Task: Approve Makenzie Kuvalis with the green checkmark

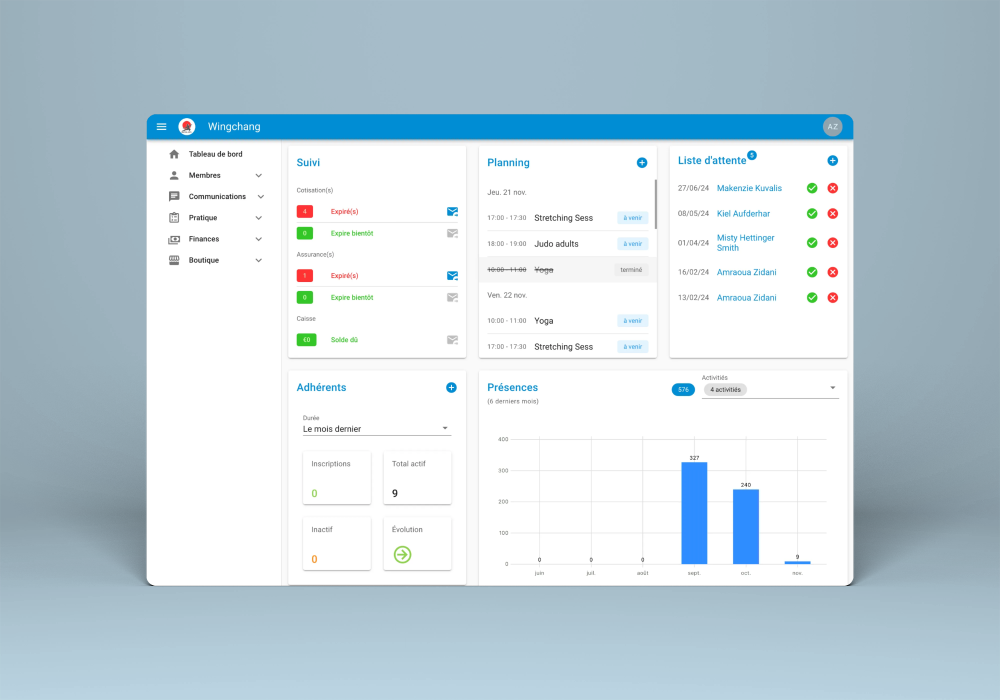Action: pos(812,187)
